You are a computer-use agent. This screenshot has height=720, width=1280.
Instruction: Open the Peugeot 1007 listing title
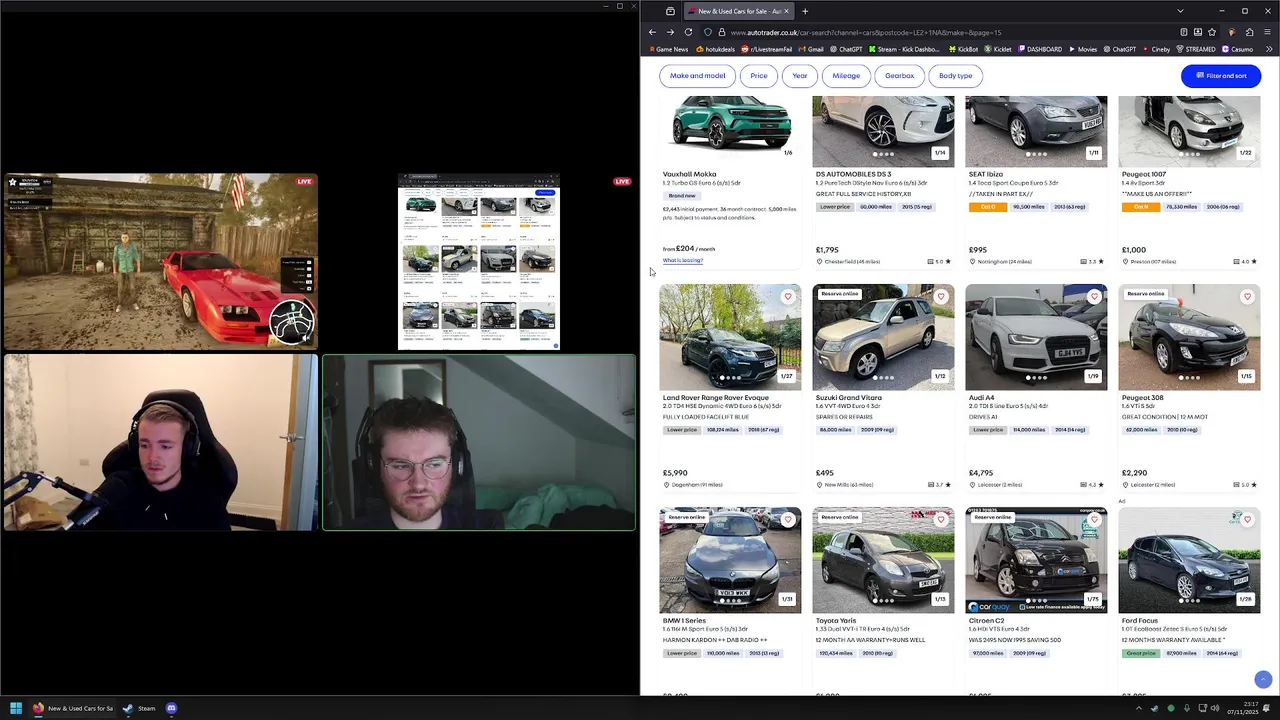(x=1144, y=174)
